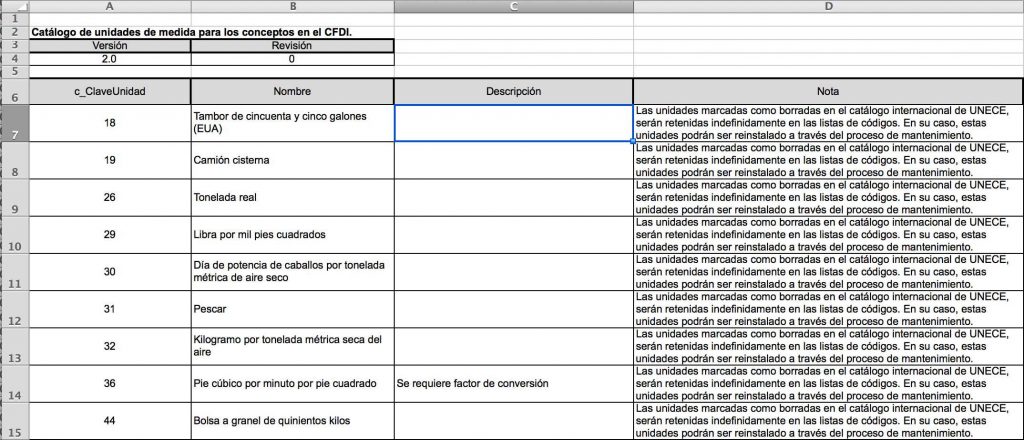Select the cell with unit key 44

pos(110,420)
